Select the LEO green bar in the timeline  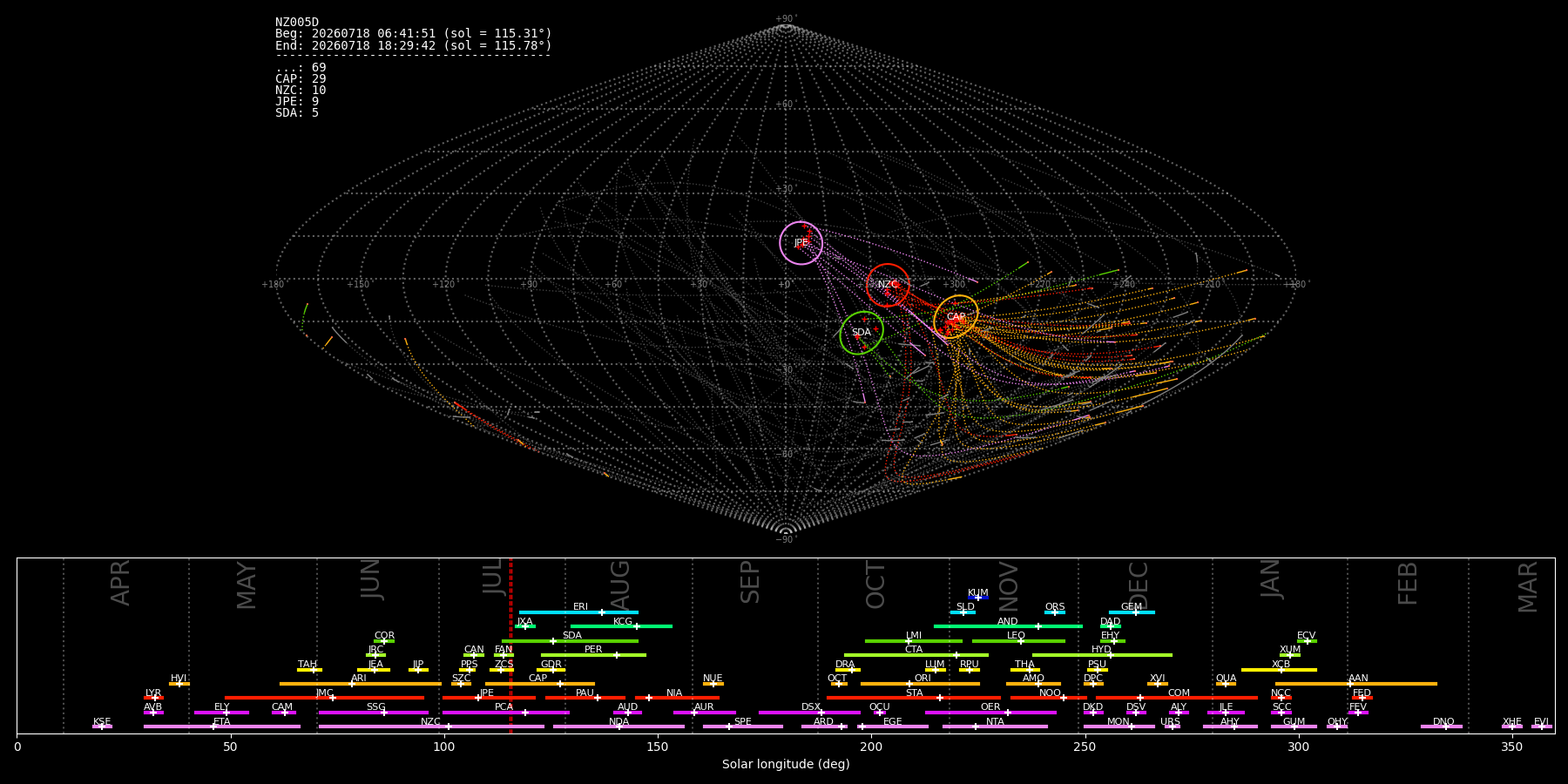1018,641
